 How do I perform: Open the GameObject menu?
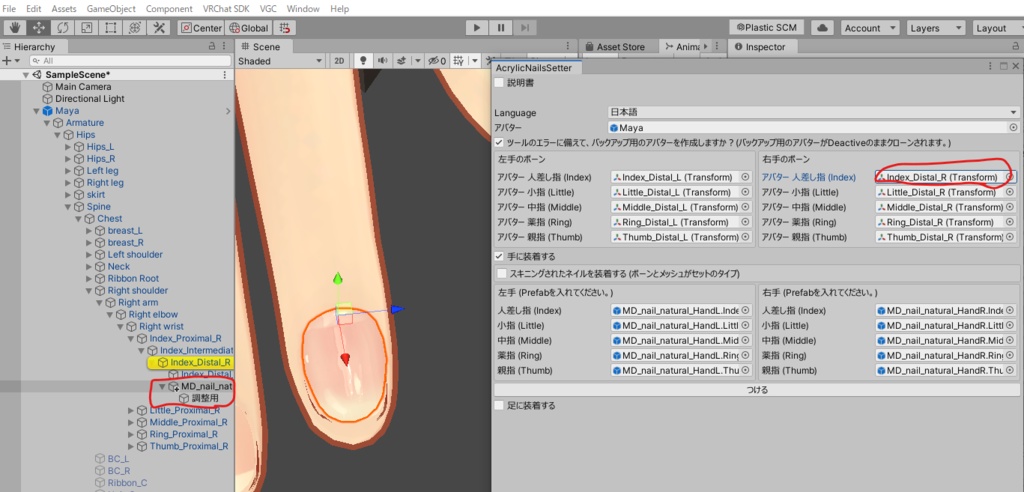[111, 9]
